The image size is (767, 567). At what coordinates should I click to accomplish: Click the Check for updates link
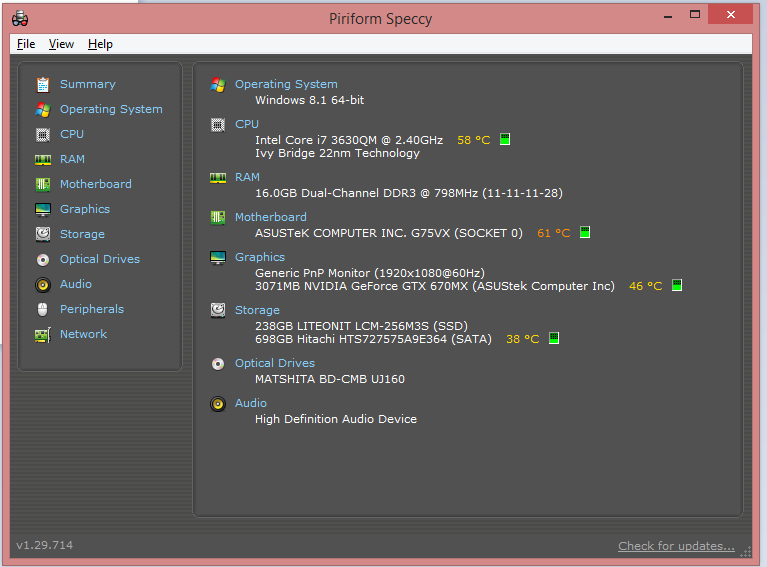[676, 546]
